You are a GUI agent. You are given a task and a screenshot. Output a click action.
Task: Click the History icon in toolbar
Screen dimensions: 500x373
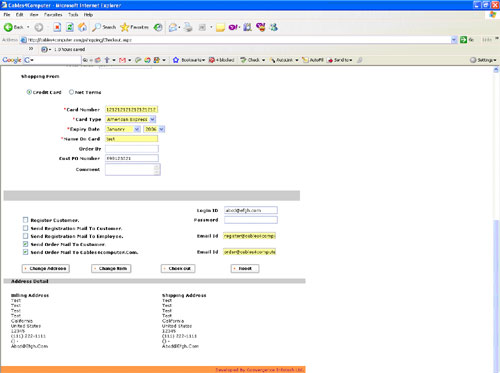coord(158,27)
